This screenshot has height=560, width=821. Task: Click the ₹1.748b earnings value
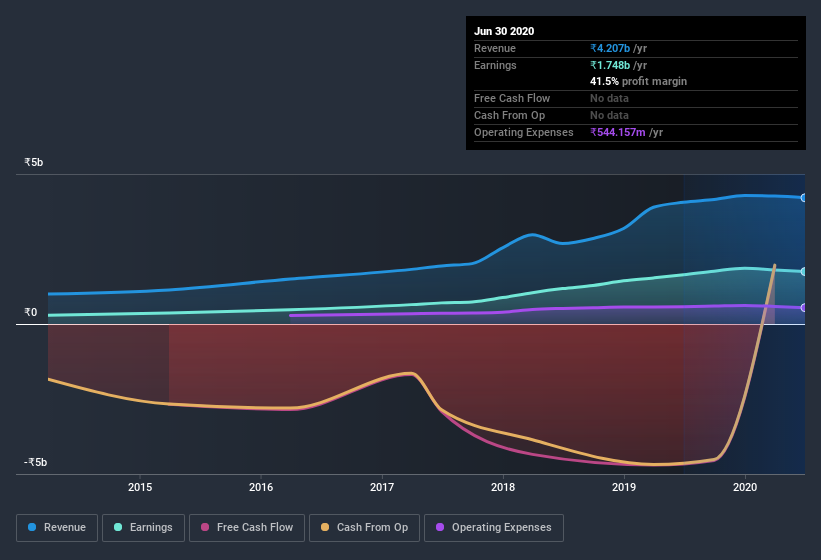[x=610, y=65]
